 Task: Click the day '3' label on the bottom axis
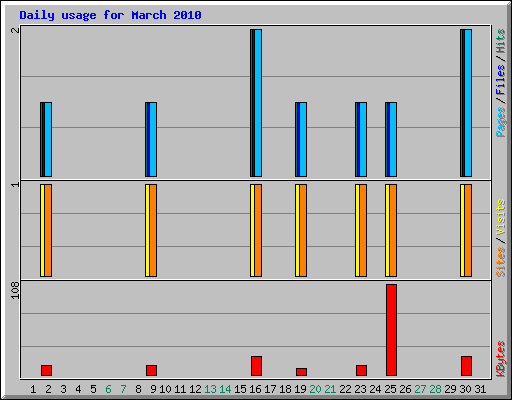pos(63,389)
